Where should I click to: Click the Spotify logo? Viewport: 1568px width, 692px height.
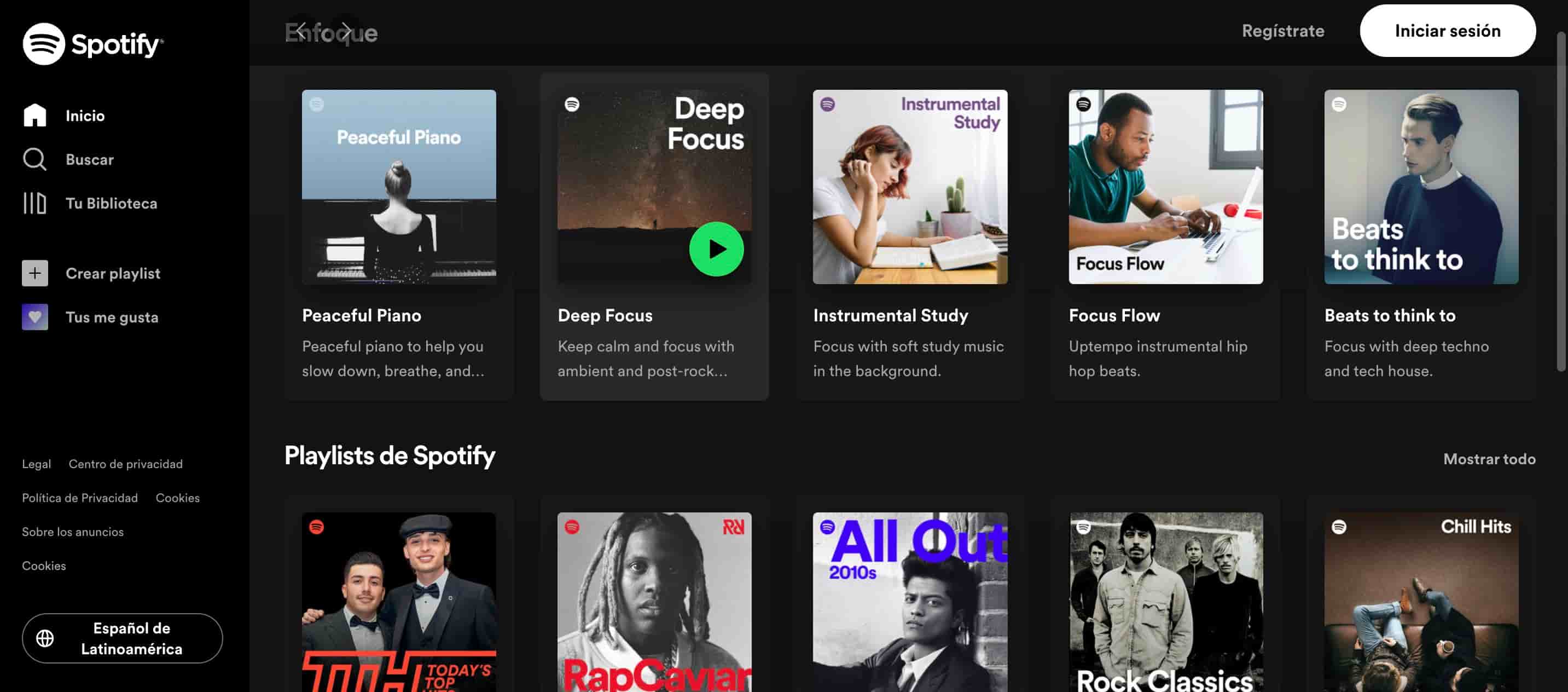coord(92,44)
